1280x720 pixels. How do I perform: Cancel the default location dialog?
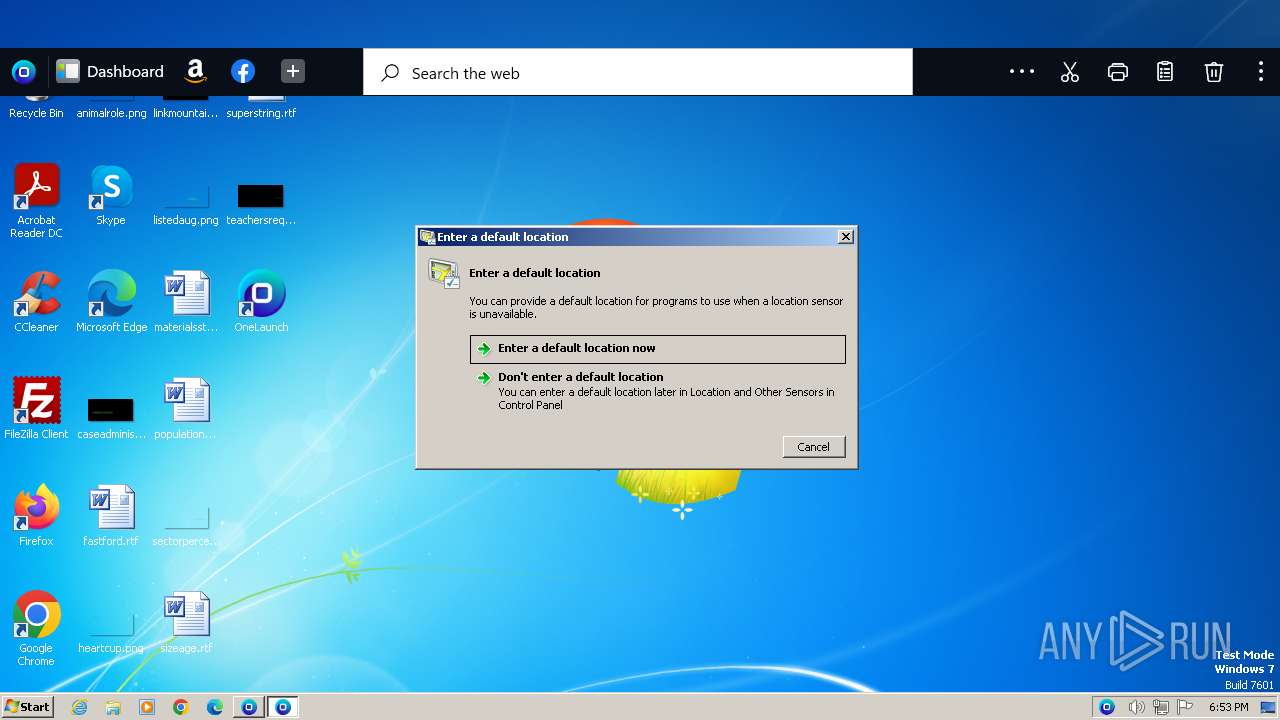(x=814, y=447)
